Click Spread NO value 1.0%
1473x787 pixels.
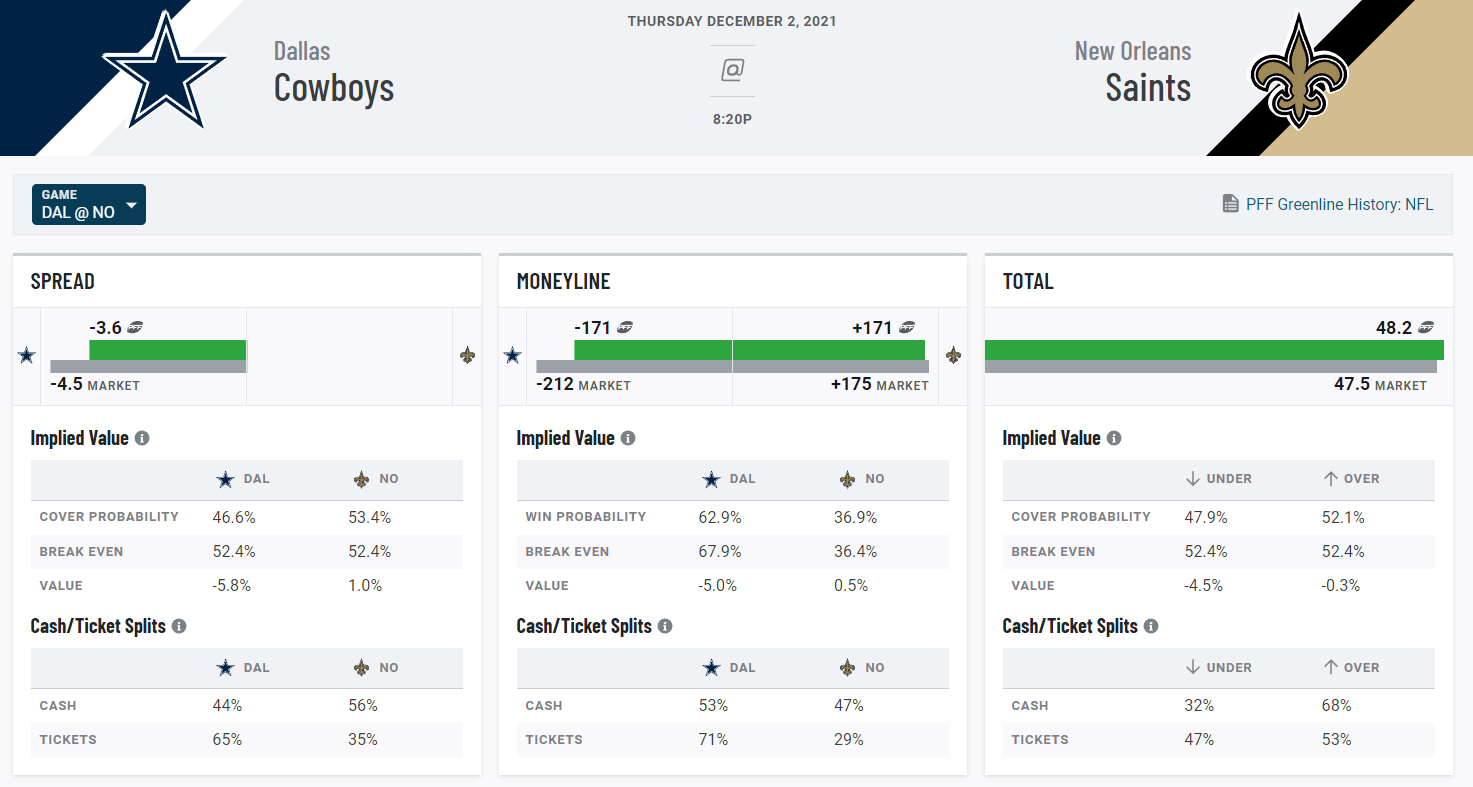pos(365,585)
